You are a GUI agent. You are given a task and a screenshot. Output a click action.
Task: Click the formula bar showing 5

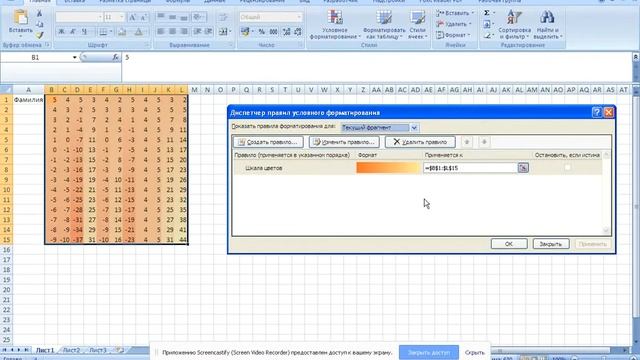pos(376,58)
